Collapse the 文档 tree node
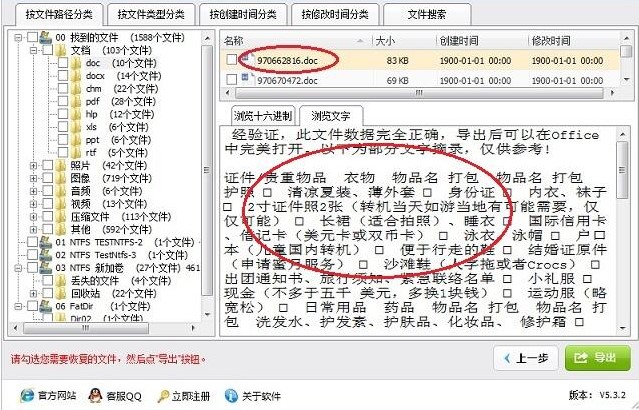639x410 pixels. (x=33, y=51)
